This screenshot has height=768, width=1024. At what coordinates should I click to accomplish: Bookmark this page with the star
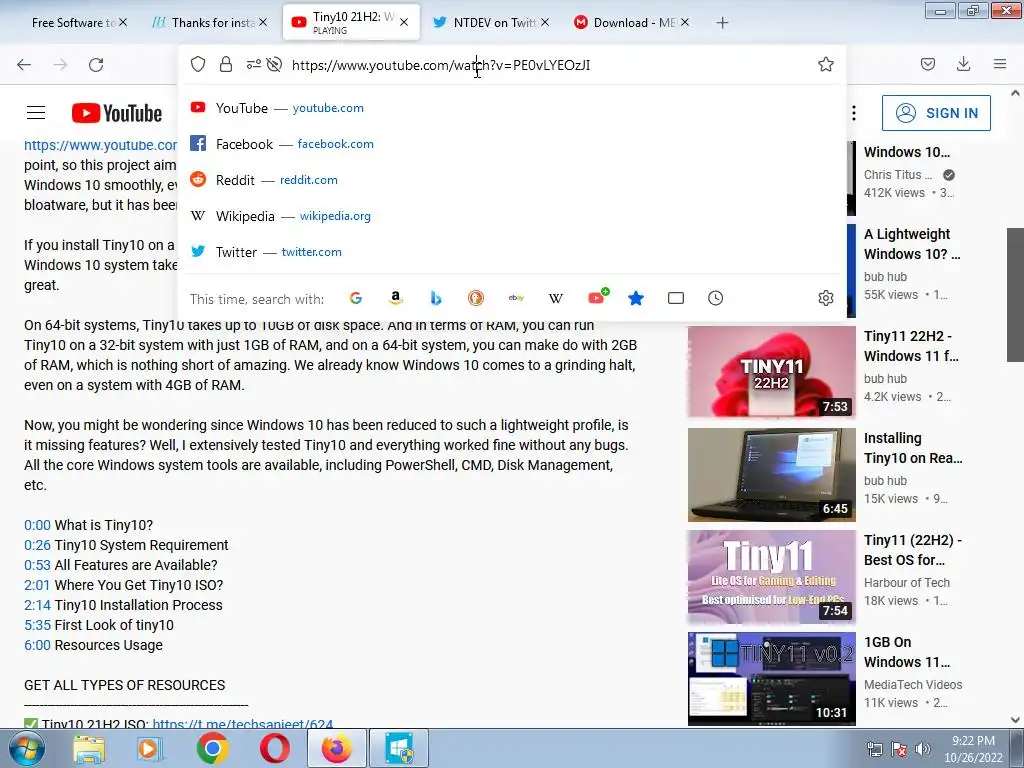(x=825, y=64)
